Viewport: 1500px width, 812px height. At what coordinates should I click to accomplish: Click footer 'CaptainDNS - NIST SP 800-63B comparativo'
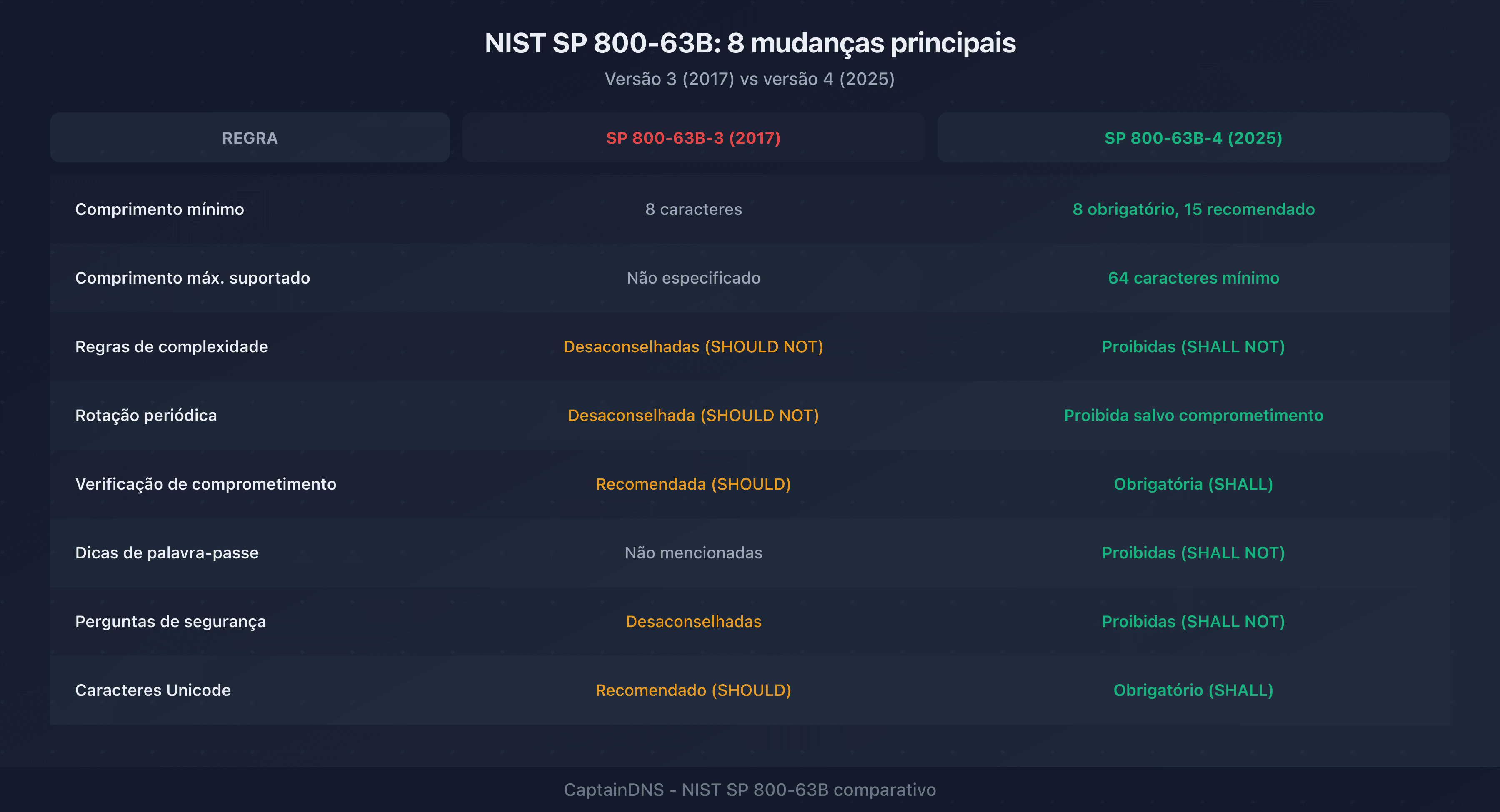(x=750, y=789)
